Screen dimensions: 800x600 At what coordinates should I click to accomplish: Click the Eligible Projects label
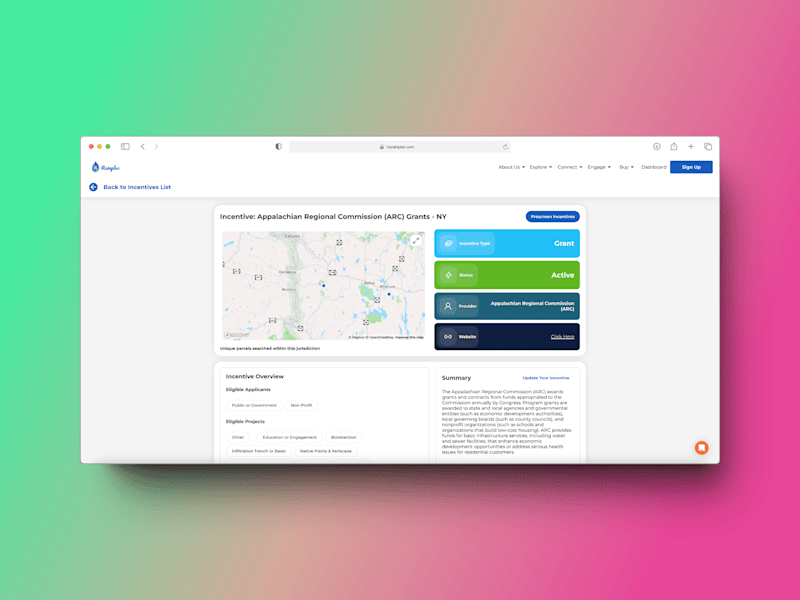[245, 422]
